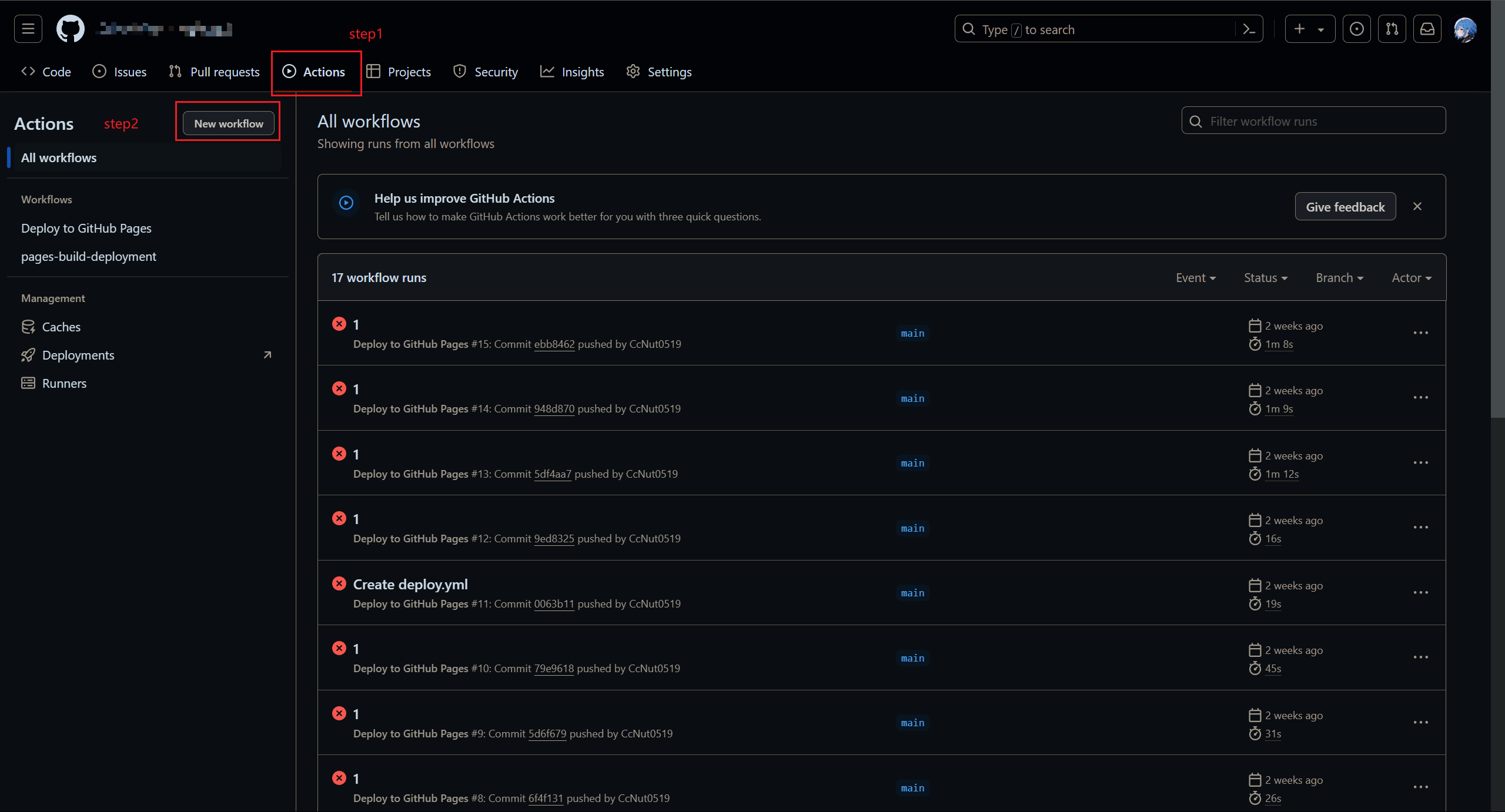The height and width of the screenshot is (812, 1505).
Task: Click the New workflow button
Action: point(229,123)
